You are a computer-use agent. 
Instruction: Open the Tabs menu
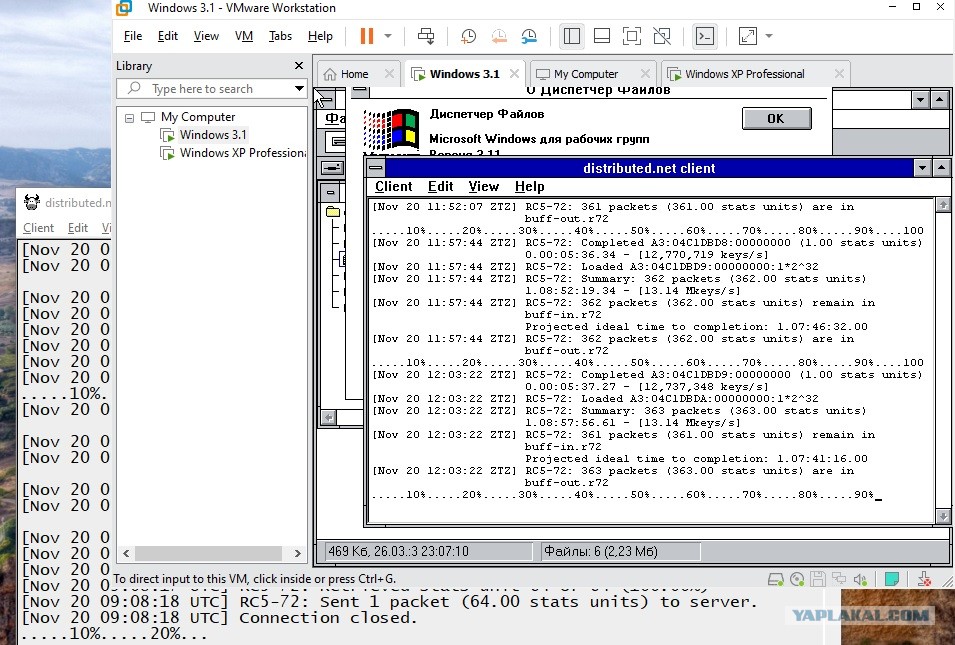pos(280,36)
